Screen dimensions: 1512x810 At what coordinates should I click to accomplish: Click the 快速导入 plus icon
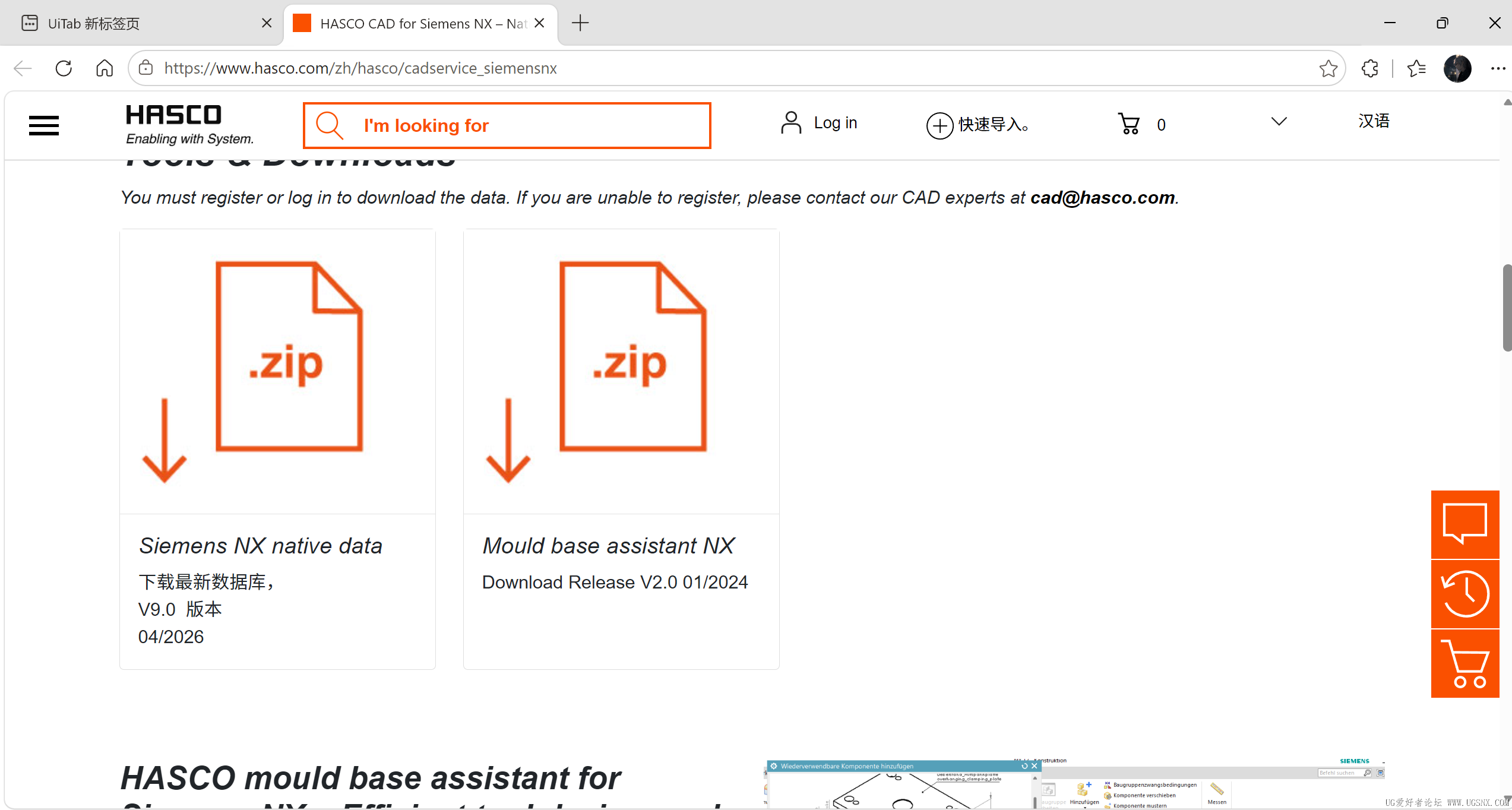pos(940,125)
